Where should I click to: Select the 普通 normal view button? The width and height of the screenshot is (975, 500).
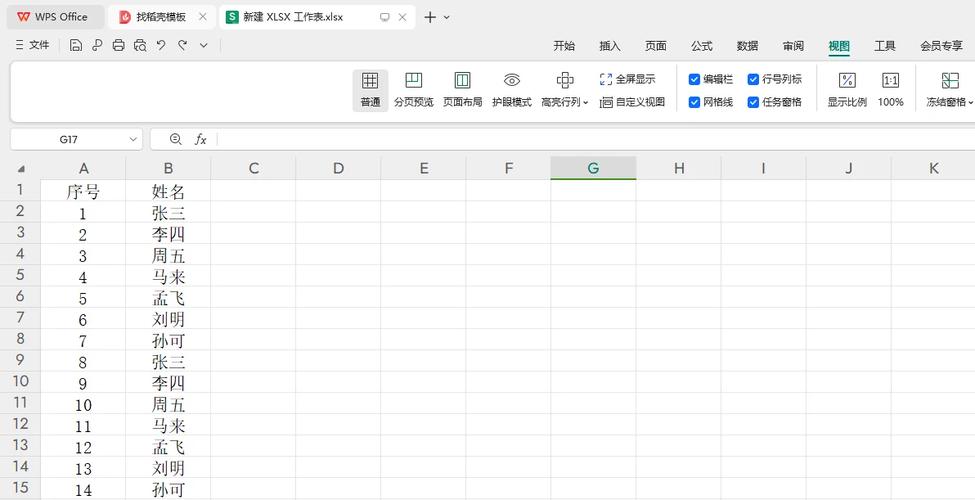pyautogui.click(x=370, y=90)
